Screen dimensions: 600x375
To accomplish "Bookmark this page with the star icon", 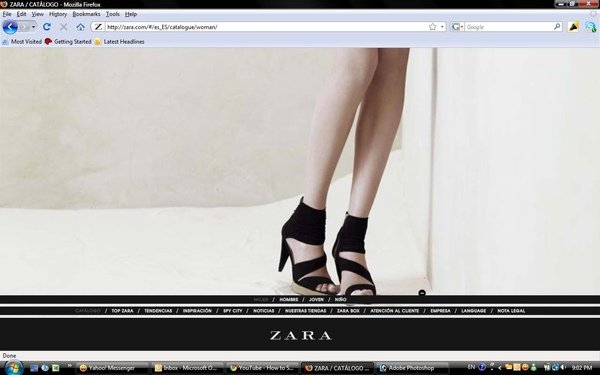I will tap(432, 27).
